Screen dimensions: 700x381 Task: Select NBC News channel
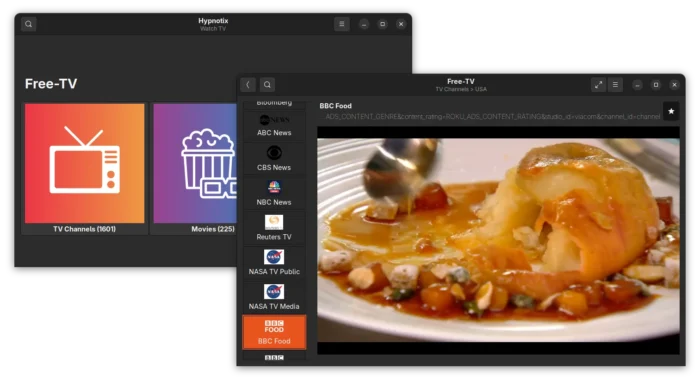(274, 193)
